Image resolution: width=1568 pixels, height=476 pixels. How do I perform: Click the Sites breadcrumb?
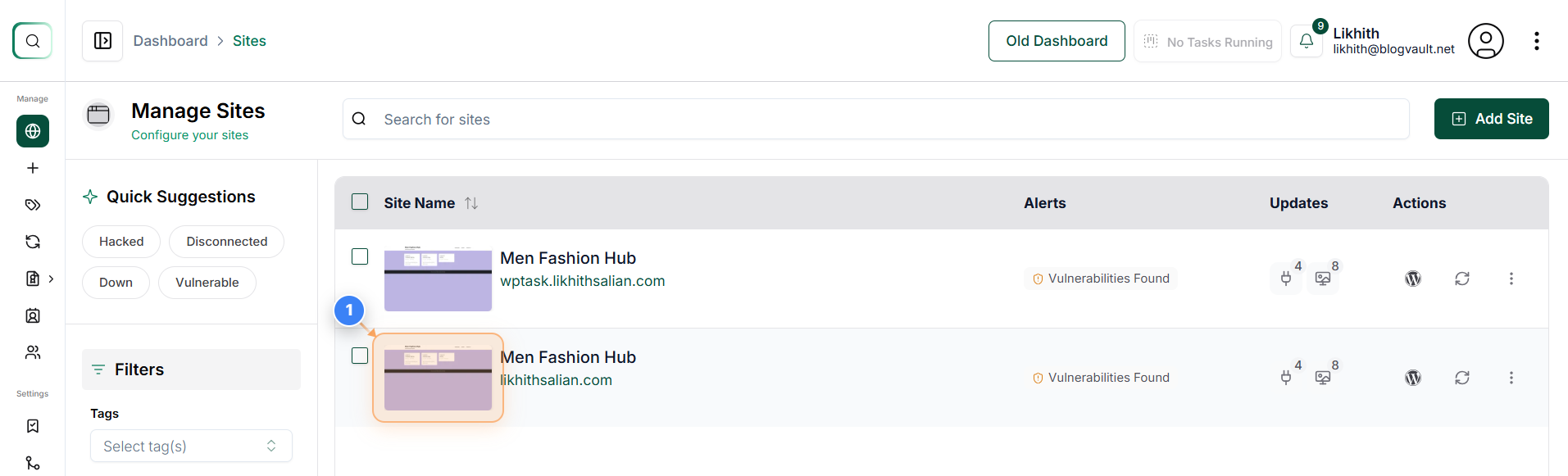(249, 41)
